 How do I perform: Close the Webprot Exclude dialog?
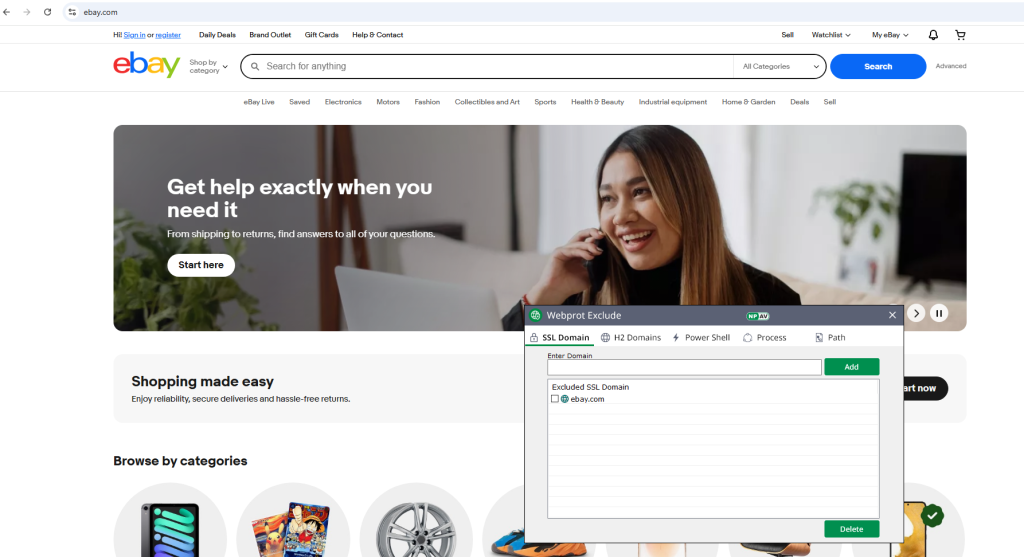click(x=892, y=315)
